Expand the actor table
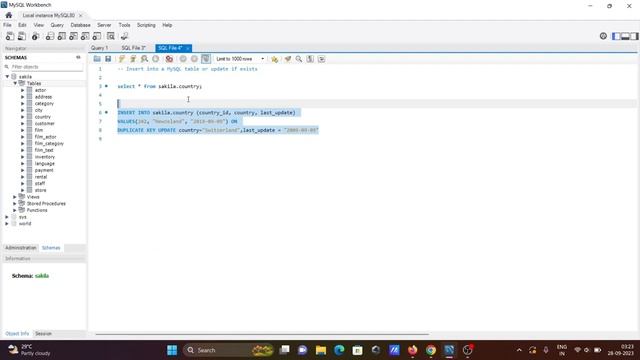The width and height of the screenshot is (640, 360). 23,90
